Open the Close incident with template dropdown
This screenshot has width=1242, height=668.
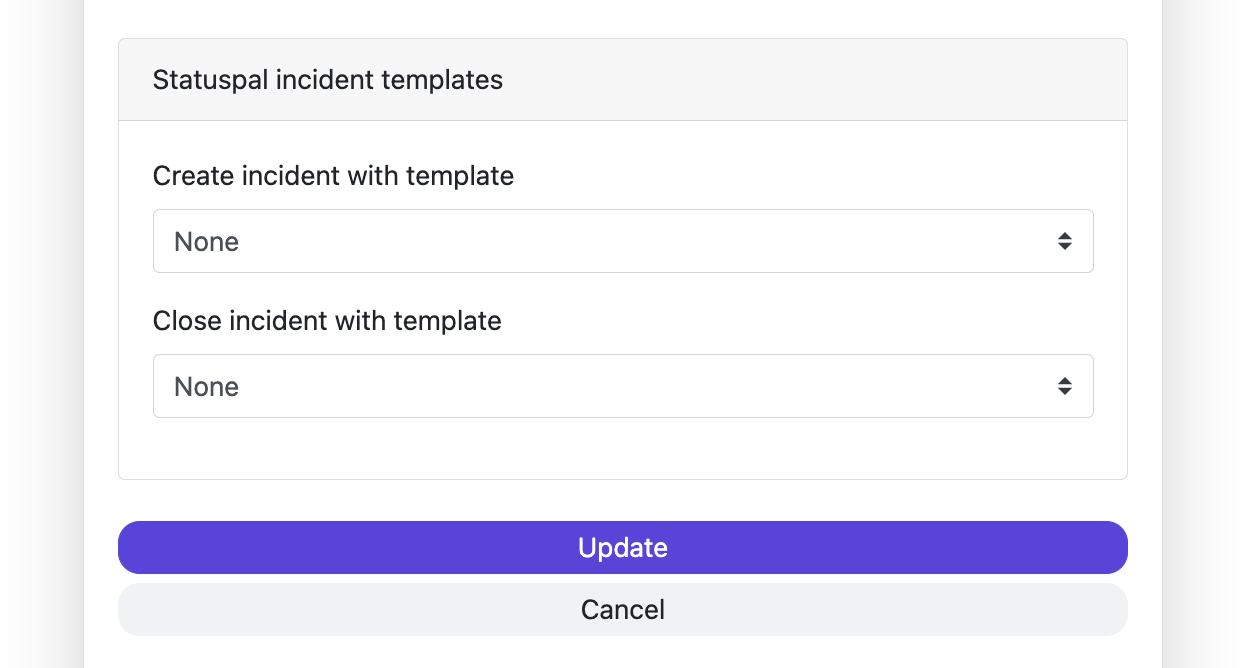click(x=622, y=386)
